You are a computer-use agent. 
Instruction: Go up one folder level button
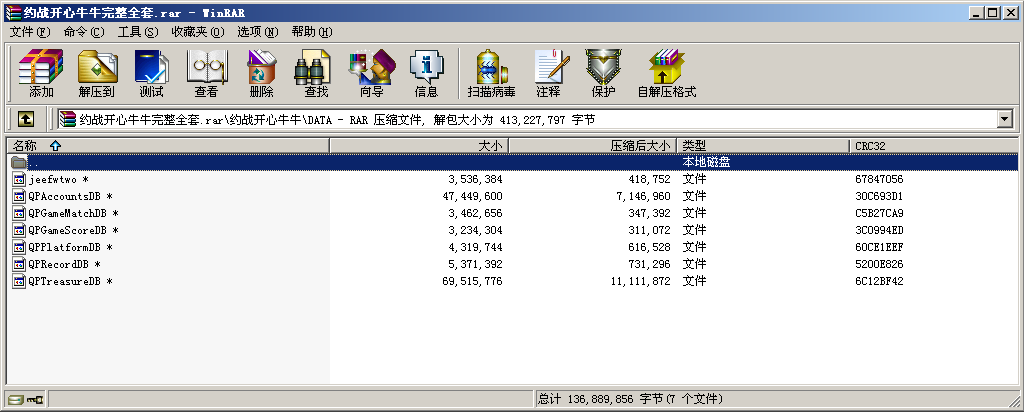click(26, 119)
